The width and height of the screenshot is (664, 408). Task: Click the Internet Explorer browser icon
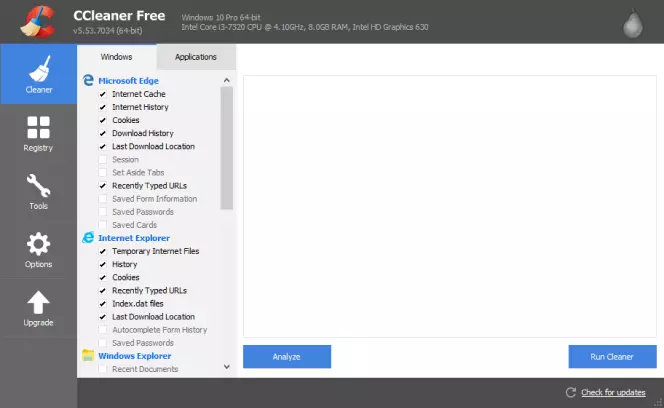point(88,238)
